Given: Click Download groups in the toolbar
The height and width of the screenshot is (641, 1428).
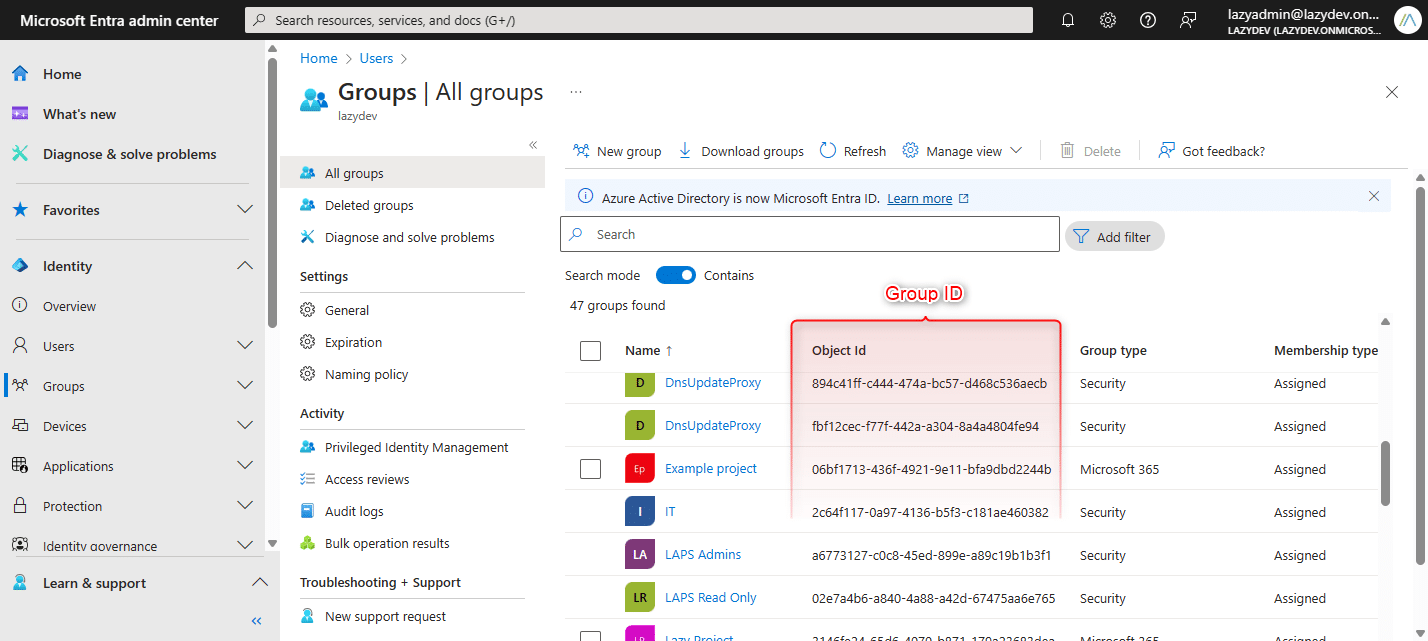Looking at the screenshot, I should pos(741,151).
